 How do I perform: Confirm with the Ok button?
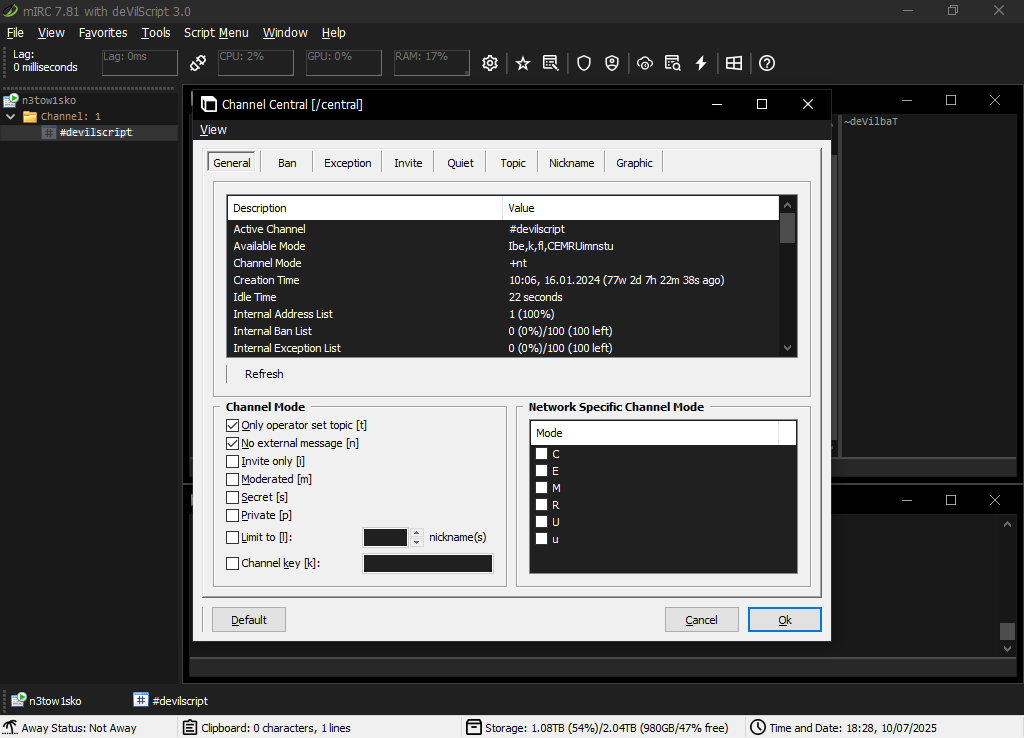click(x=784, y=620)
